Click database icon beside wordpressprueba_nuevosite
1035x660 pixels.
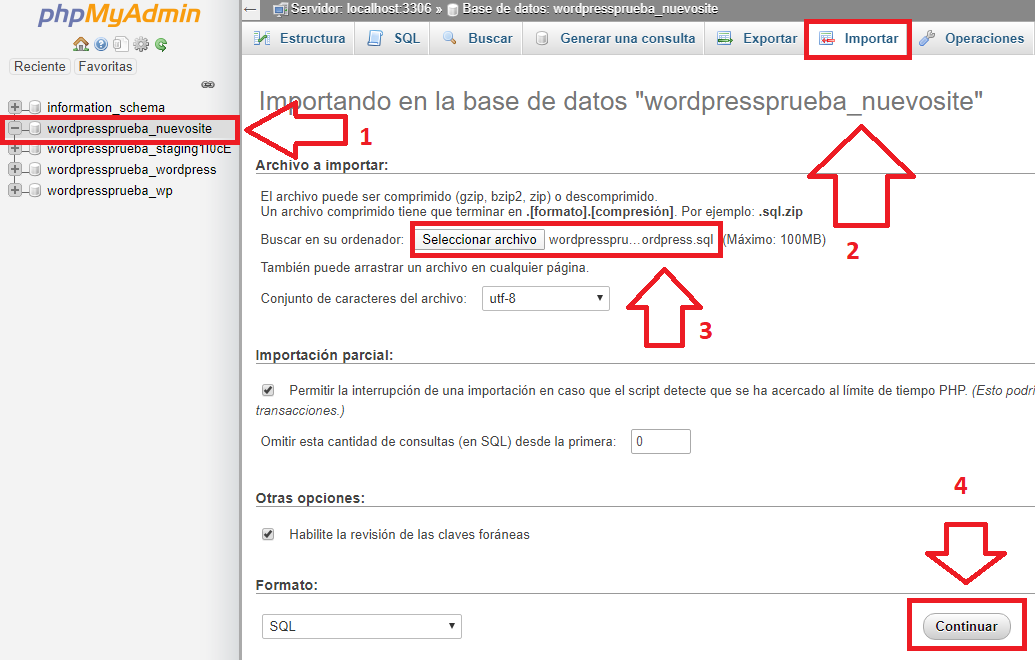(x=35, y=128)
